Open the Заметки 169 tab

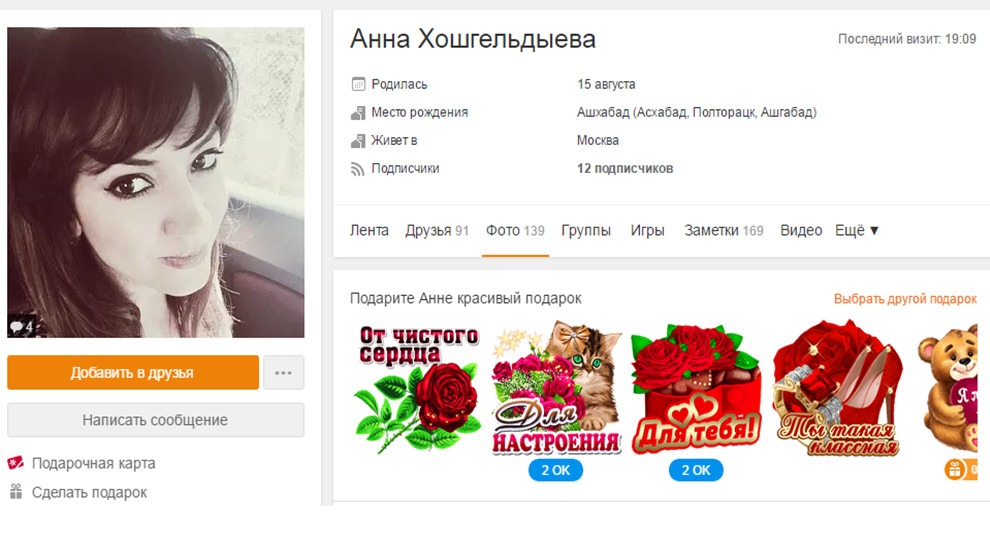724,230
